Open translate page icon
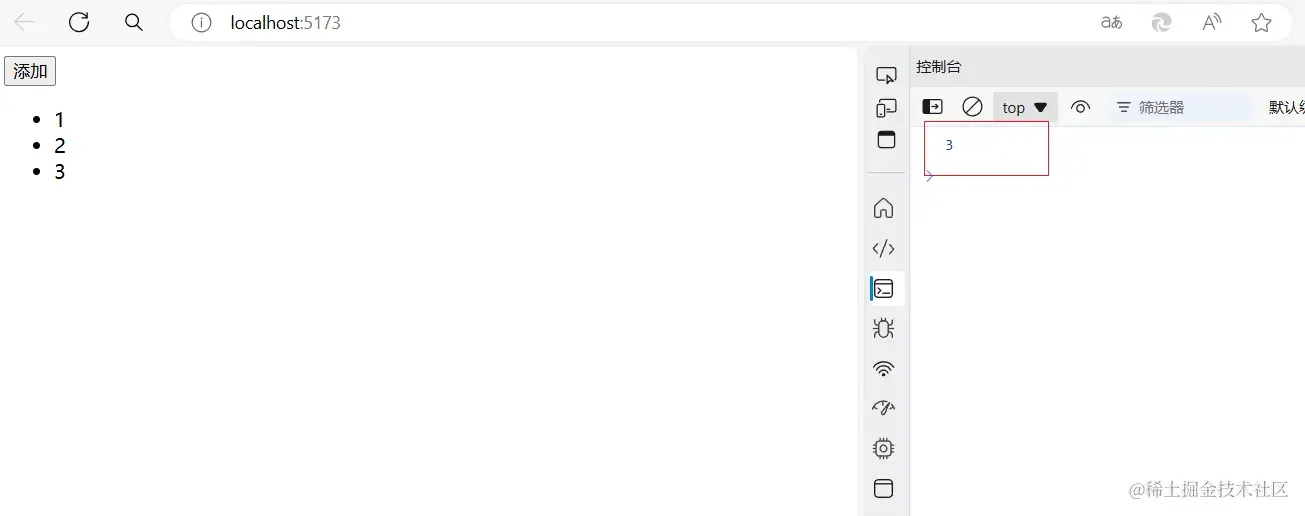Image resolution: width=1305 pixels, height=516 pixels. point(1111,22)
